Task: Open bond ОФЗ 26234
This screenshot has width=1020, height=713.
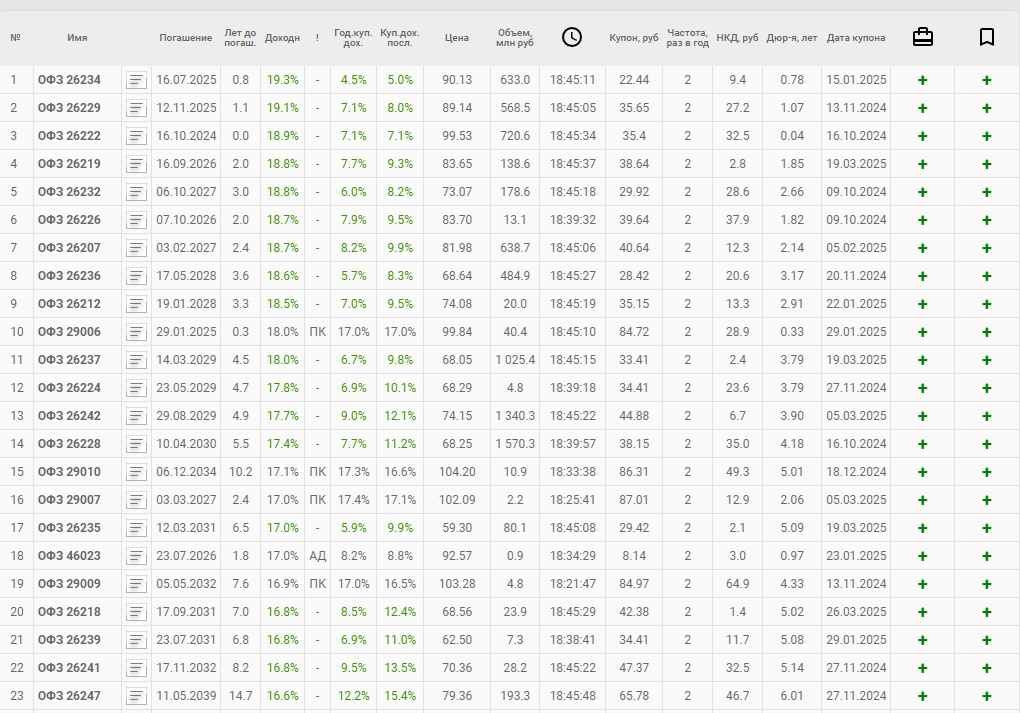Action: click(x=69, y=80)
